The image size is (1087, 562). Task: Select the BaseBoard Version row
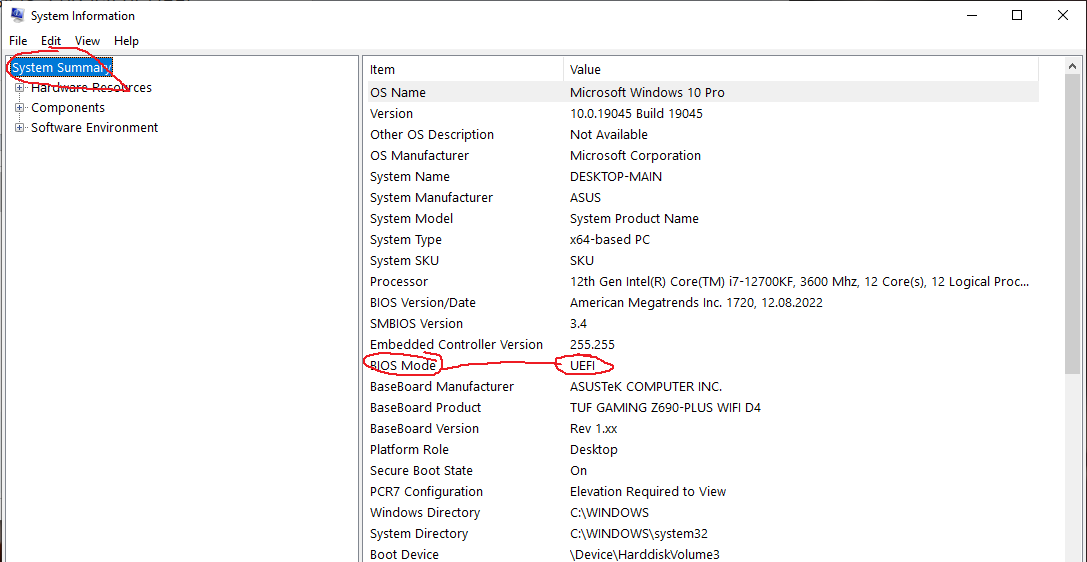pos(703,428)
